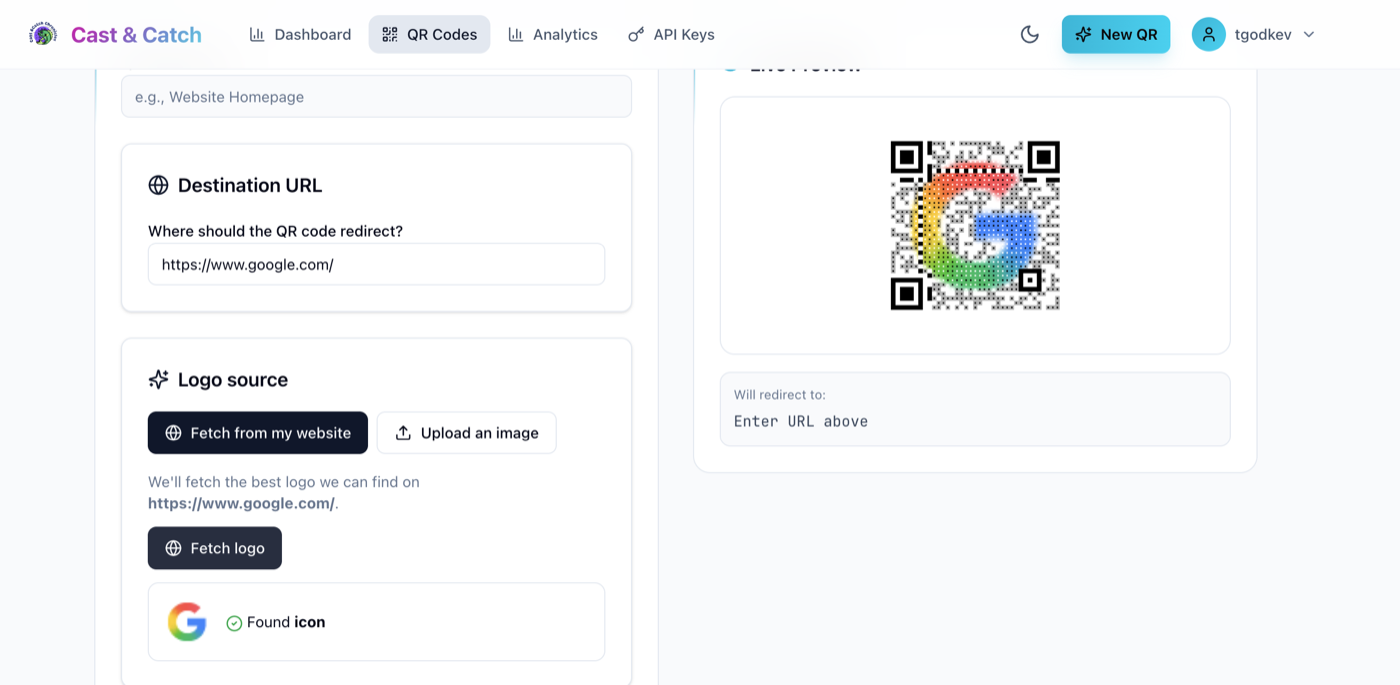Image resolution: width=1400 pixels, height=685 pixels.
Task: Edit the https://www.google.com/ URL field
Action: click(376, 265)
